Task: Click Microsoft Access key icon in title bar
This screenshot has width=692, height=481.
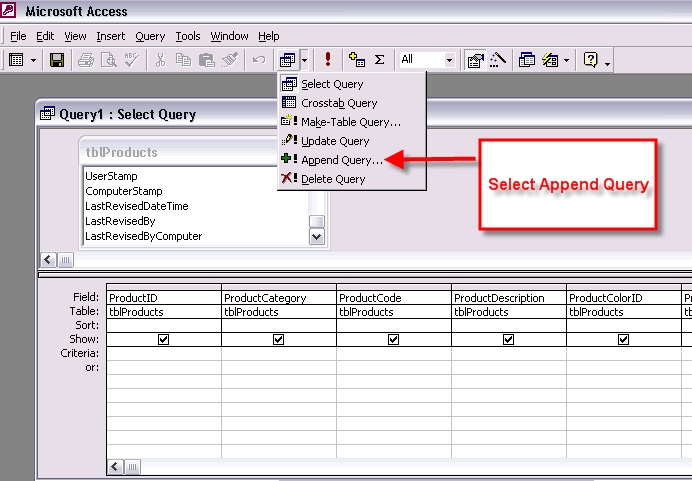Action: (8, 10)
